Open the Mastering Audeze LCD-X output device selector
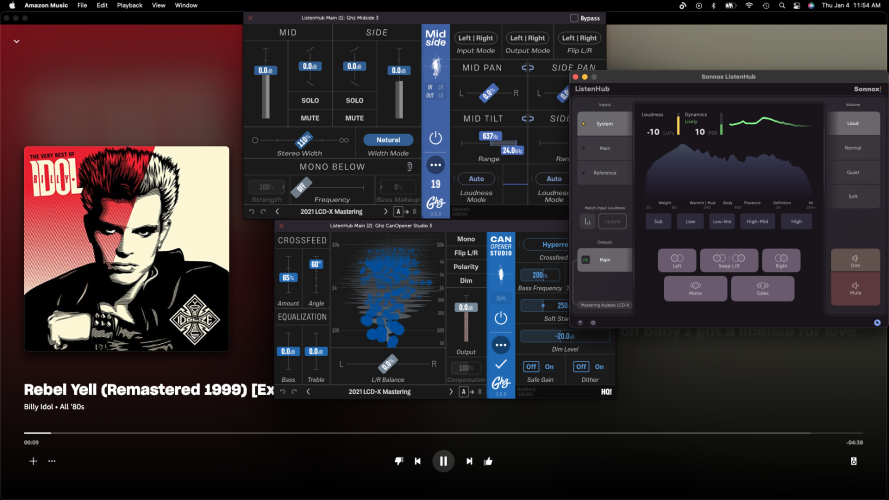The image size is (889, 500). coord(604,305)
